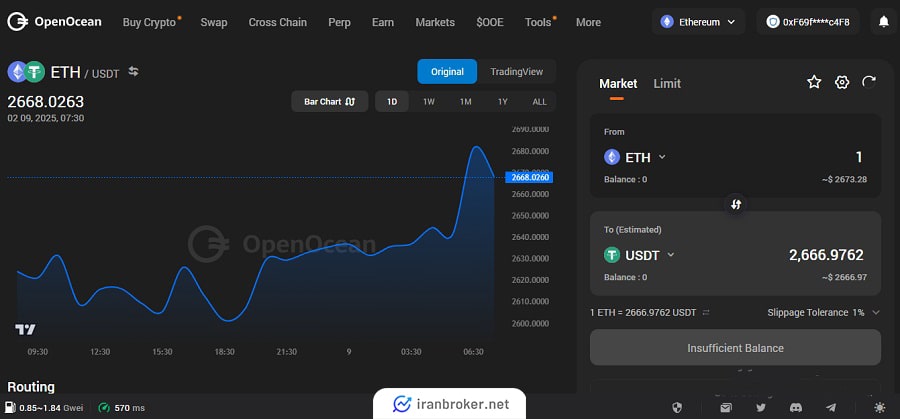This screenshot has height=419, width=900.
Task: Switch From and To tokens
Action: (x=736, y=204)
